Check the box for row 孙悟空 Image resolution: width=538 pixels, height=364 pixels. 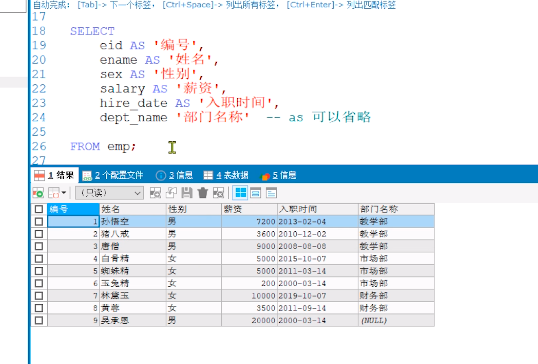tap(39, 222)
